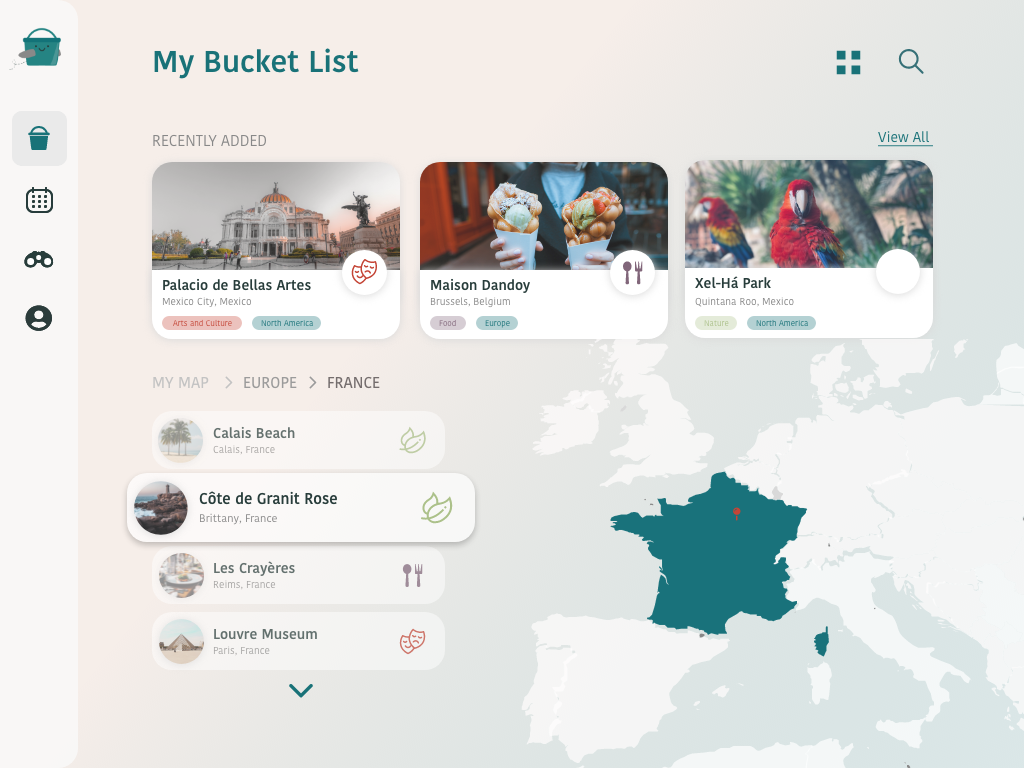Click North America tag on Xel-Há Park
1024x768 pixels.
(x=782, y=323)
